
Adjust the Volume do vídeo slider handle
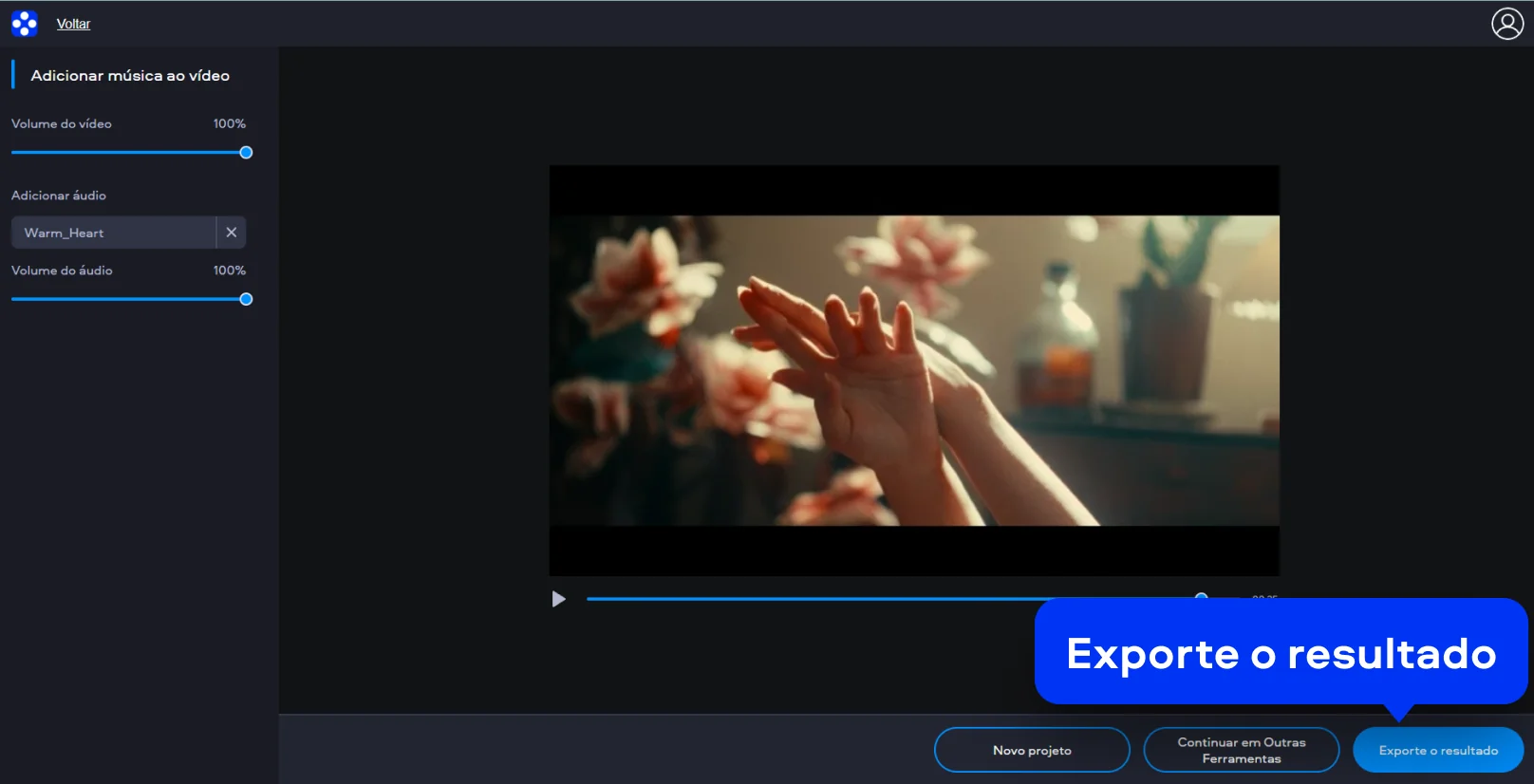(x=246, y=153)
